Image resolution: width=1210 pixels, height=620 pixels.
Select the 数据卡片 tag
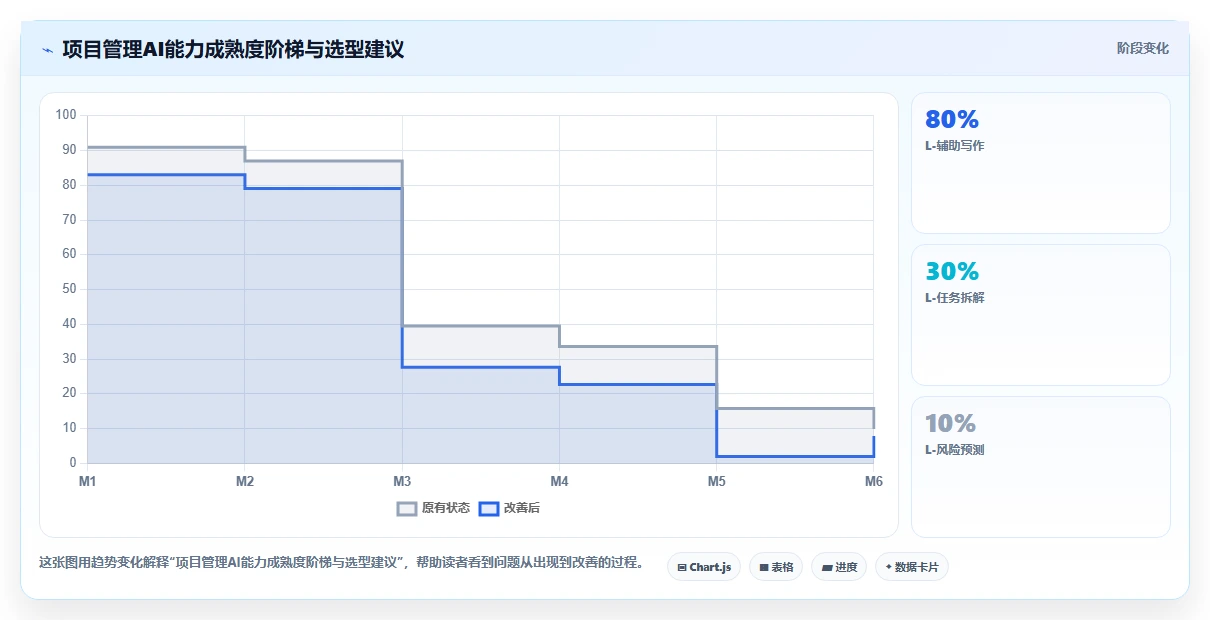pyautogui.click(x=912, y=567)
